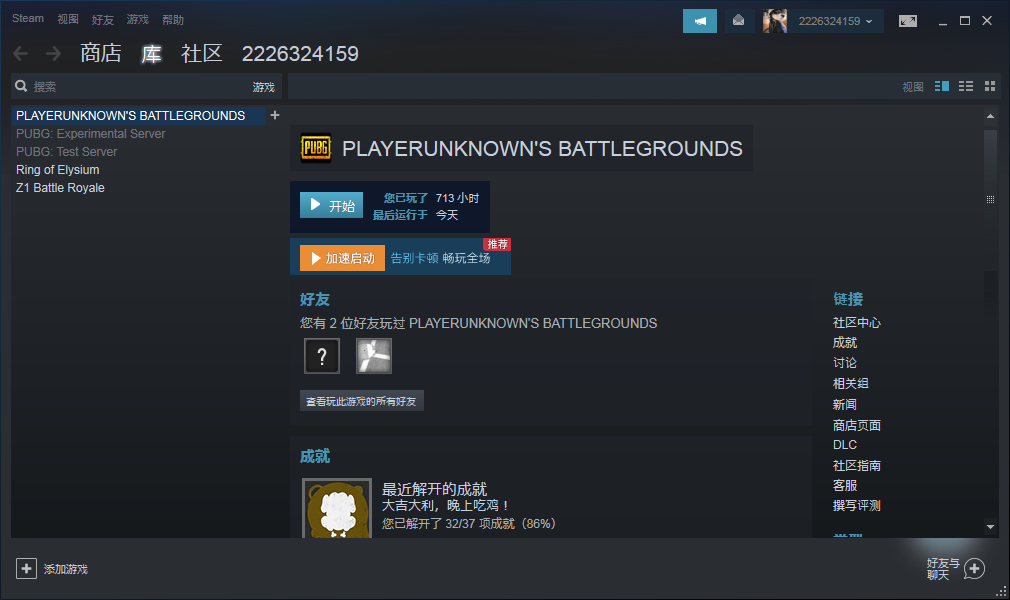Open the second friend avatar thumbnail
Viewport: 1010px width, 600px height.
click(374, 356)
